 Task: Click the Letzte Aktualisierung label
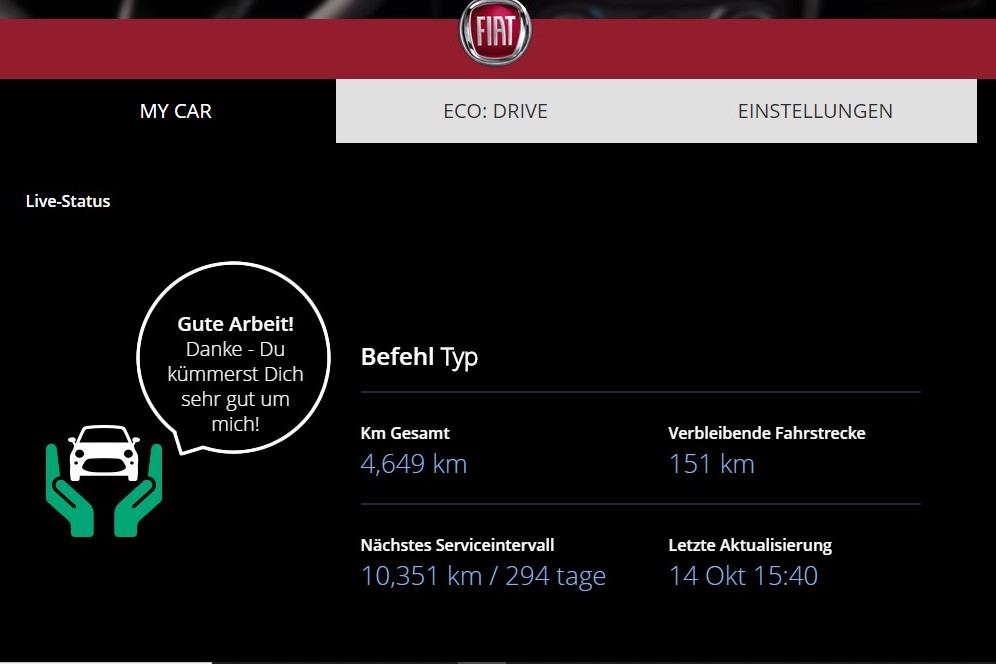click(x=750, y=545)
